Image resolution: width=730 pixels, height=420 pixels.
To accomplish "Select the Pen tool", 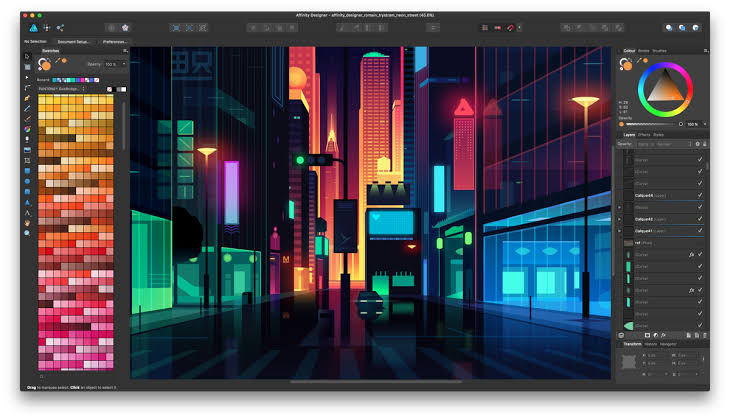I will click(x=27, y=98).
